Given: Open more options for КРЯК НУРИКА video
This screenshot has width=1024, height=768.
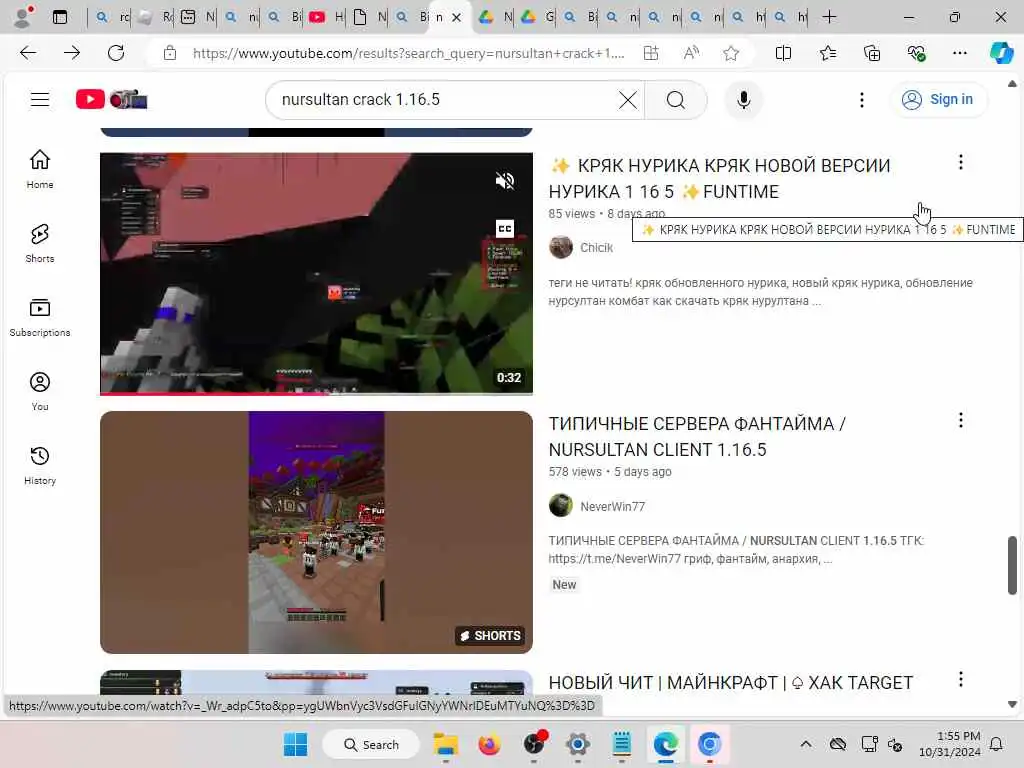Looking at the screenshot, I should click(960, 162).
